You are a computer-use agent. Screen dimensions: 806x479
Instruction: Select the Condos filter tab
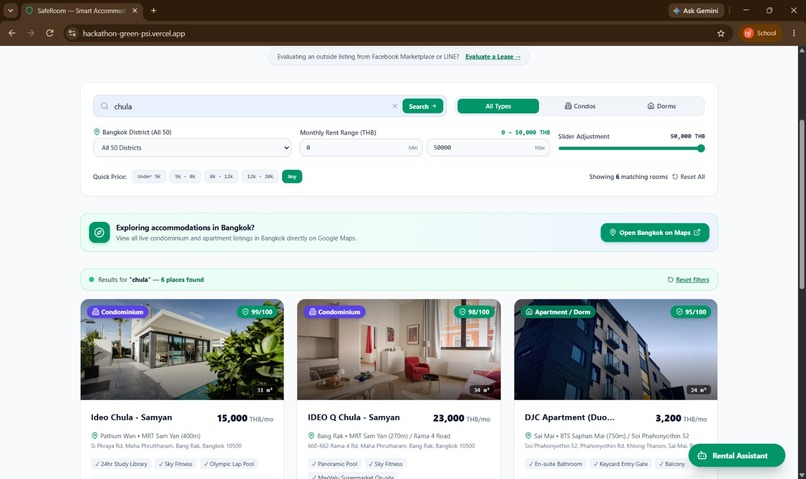(580, 106)
